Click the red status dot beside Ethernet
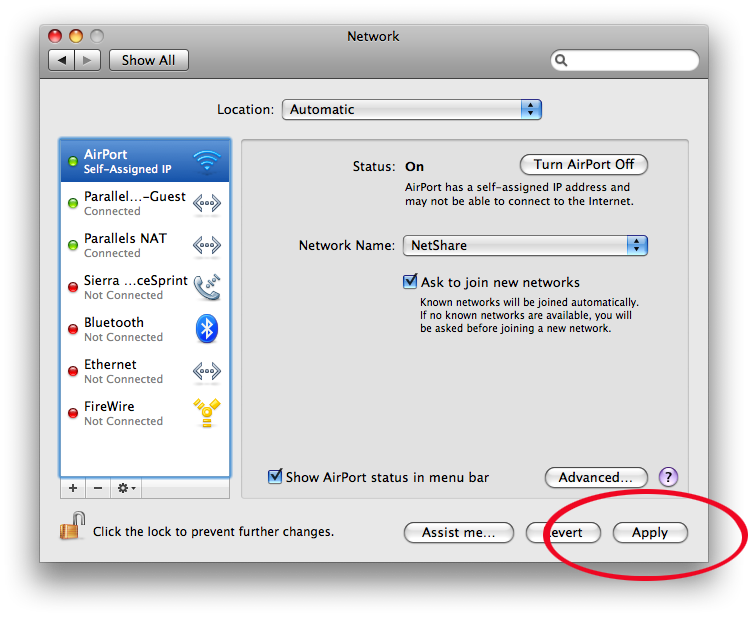The width and height of the screenshot is (748, 617). pos(73,371)
